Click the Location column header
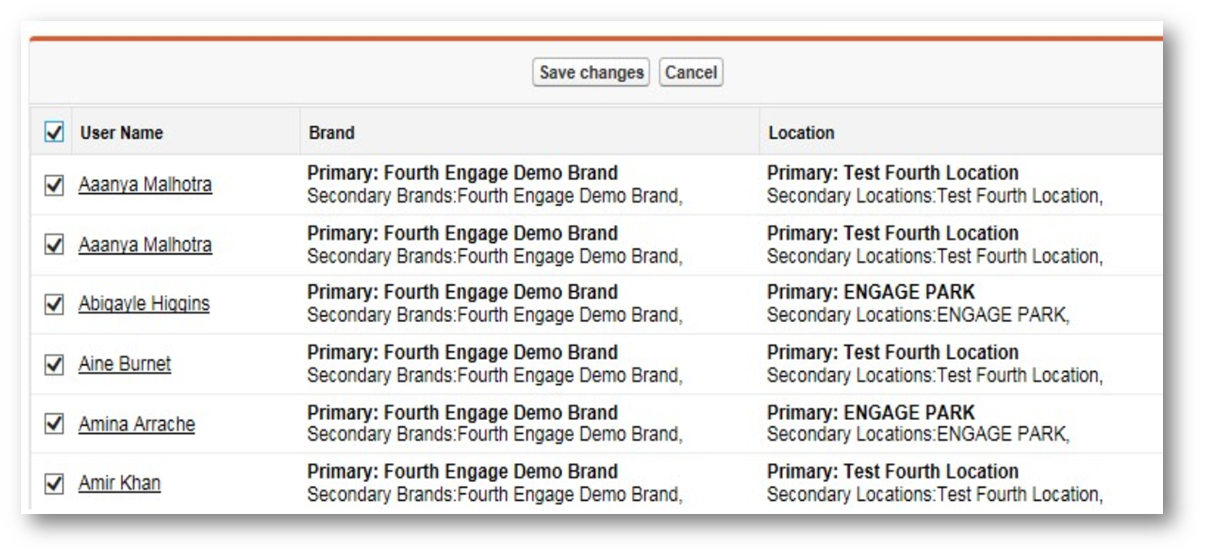Viewport: 1205px width, 556px height. [801, 133]
